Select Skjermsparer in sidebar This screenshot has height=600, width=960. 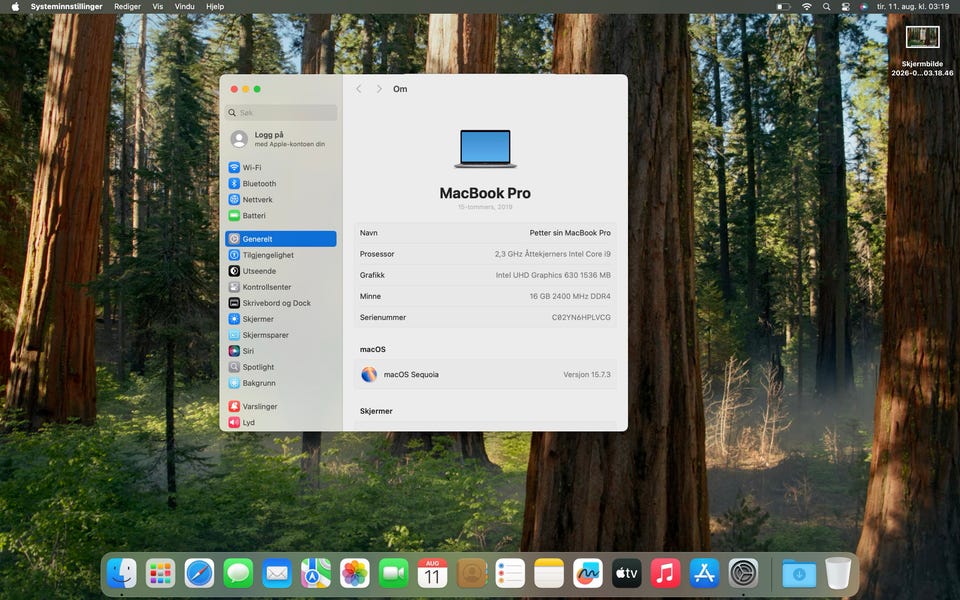pos(280,335)
